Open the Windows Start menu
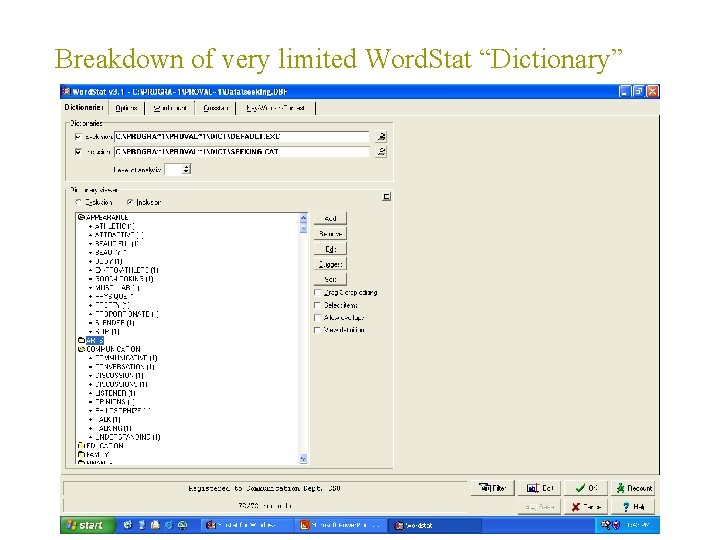 point(87,525)
